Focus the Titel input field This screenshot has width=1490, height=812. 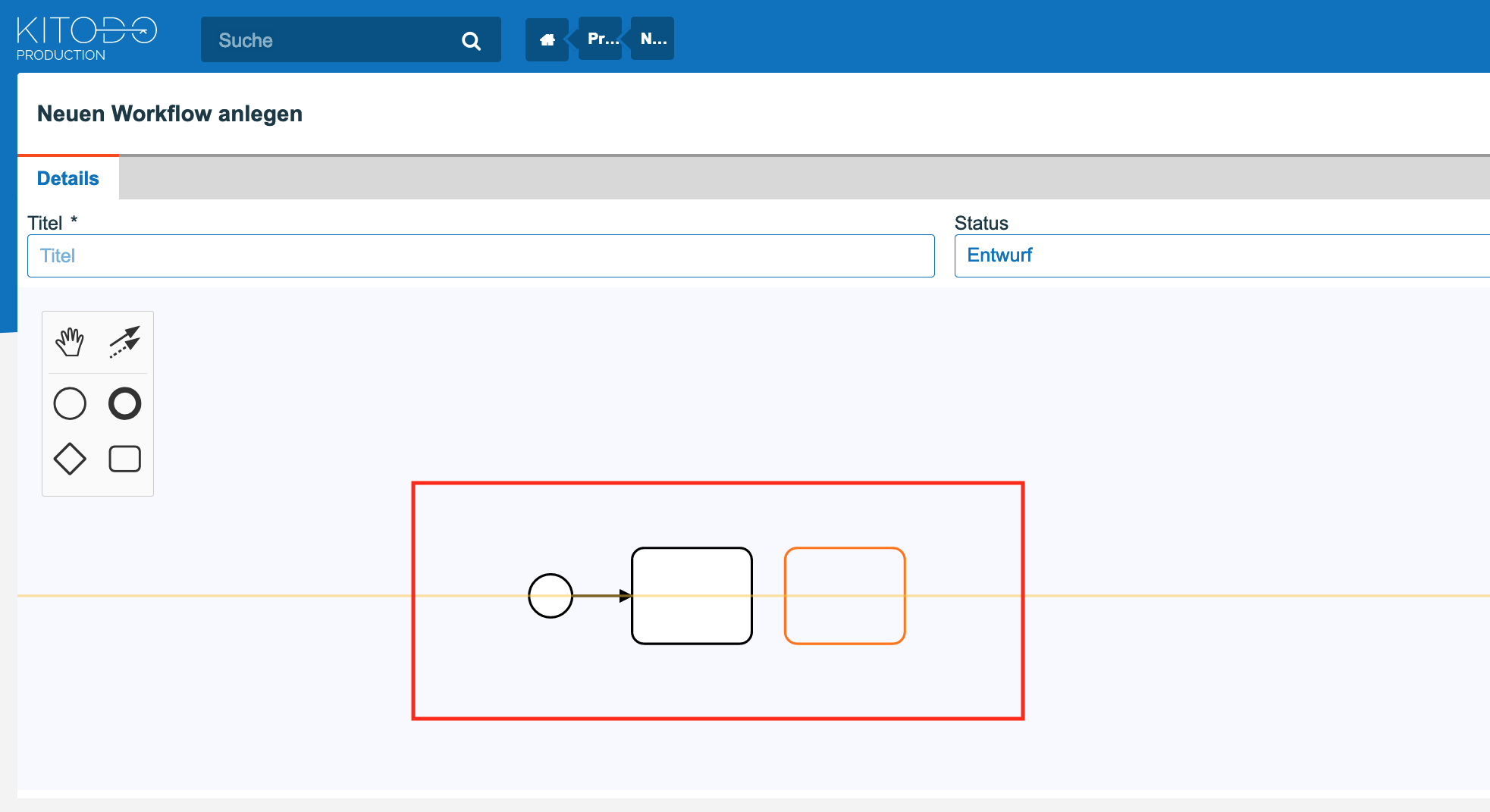tap(481, 256)
